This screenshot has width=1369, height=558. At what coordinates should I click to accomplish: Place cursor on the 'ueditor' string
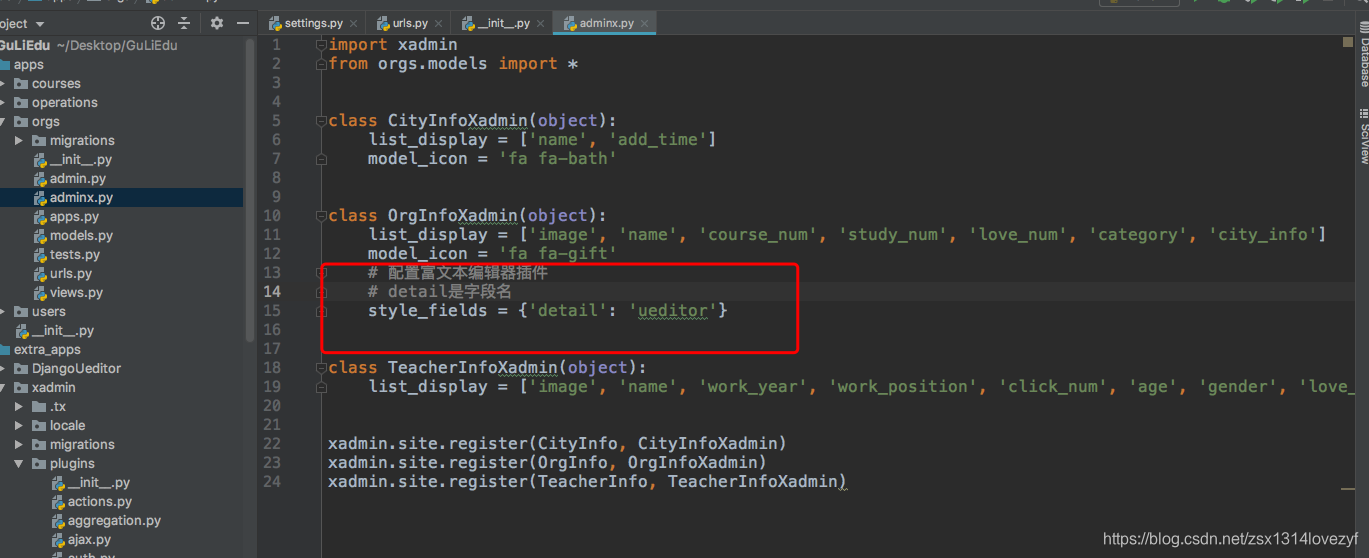672,311
